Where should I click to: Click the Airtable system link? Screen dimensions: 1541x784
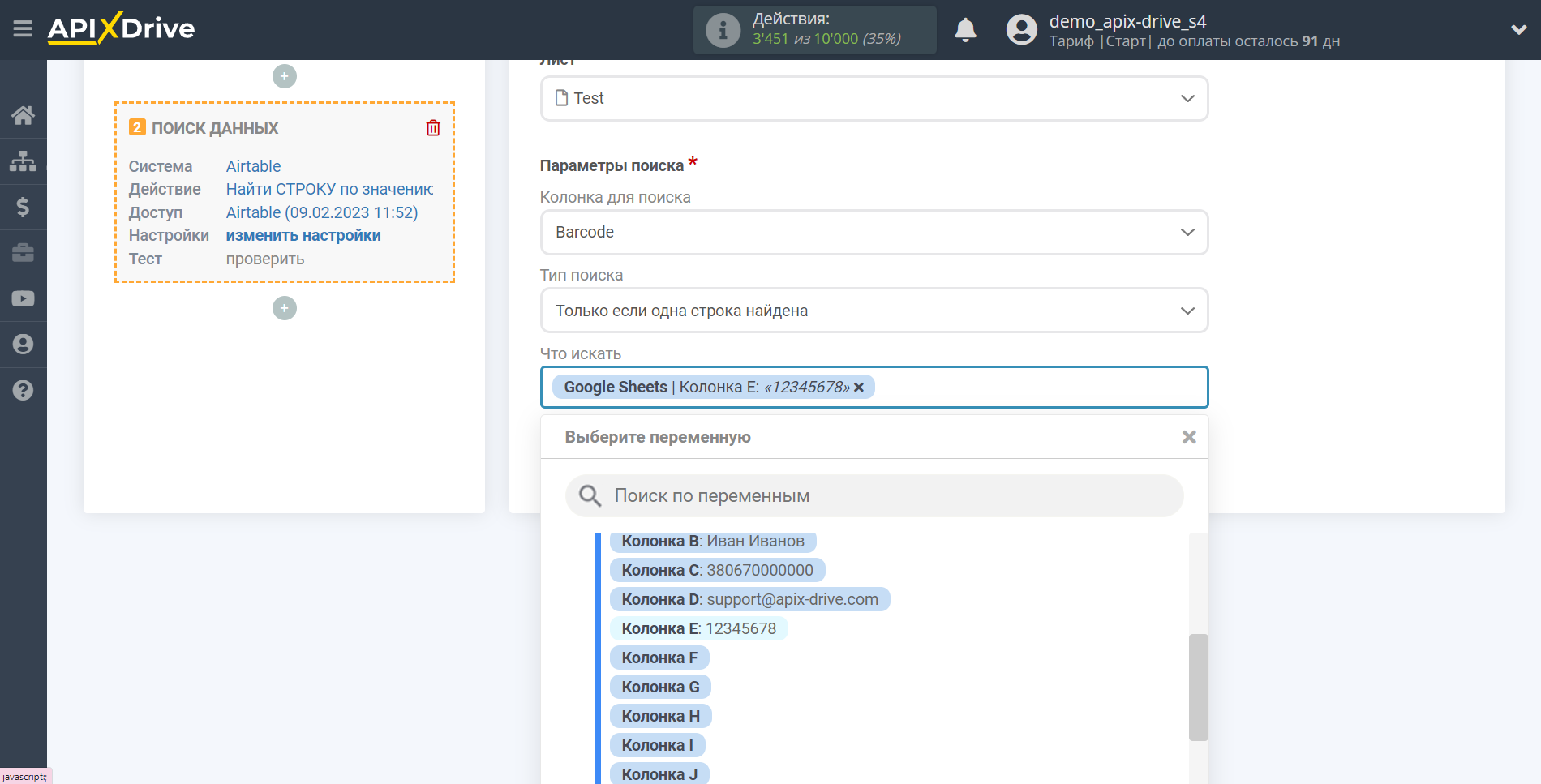[253, 166]
